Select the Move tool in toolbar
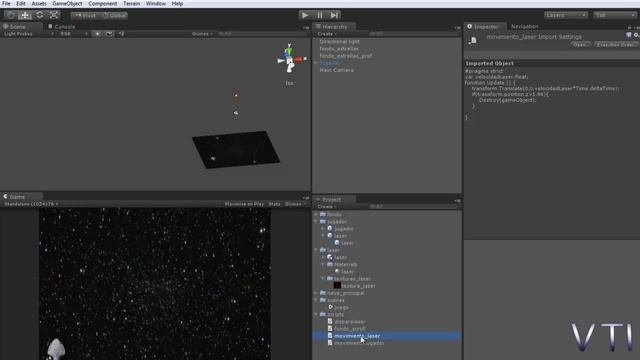Screen dimensions: 640x360 click(x=25, y=16)
